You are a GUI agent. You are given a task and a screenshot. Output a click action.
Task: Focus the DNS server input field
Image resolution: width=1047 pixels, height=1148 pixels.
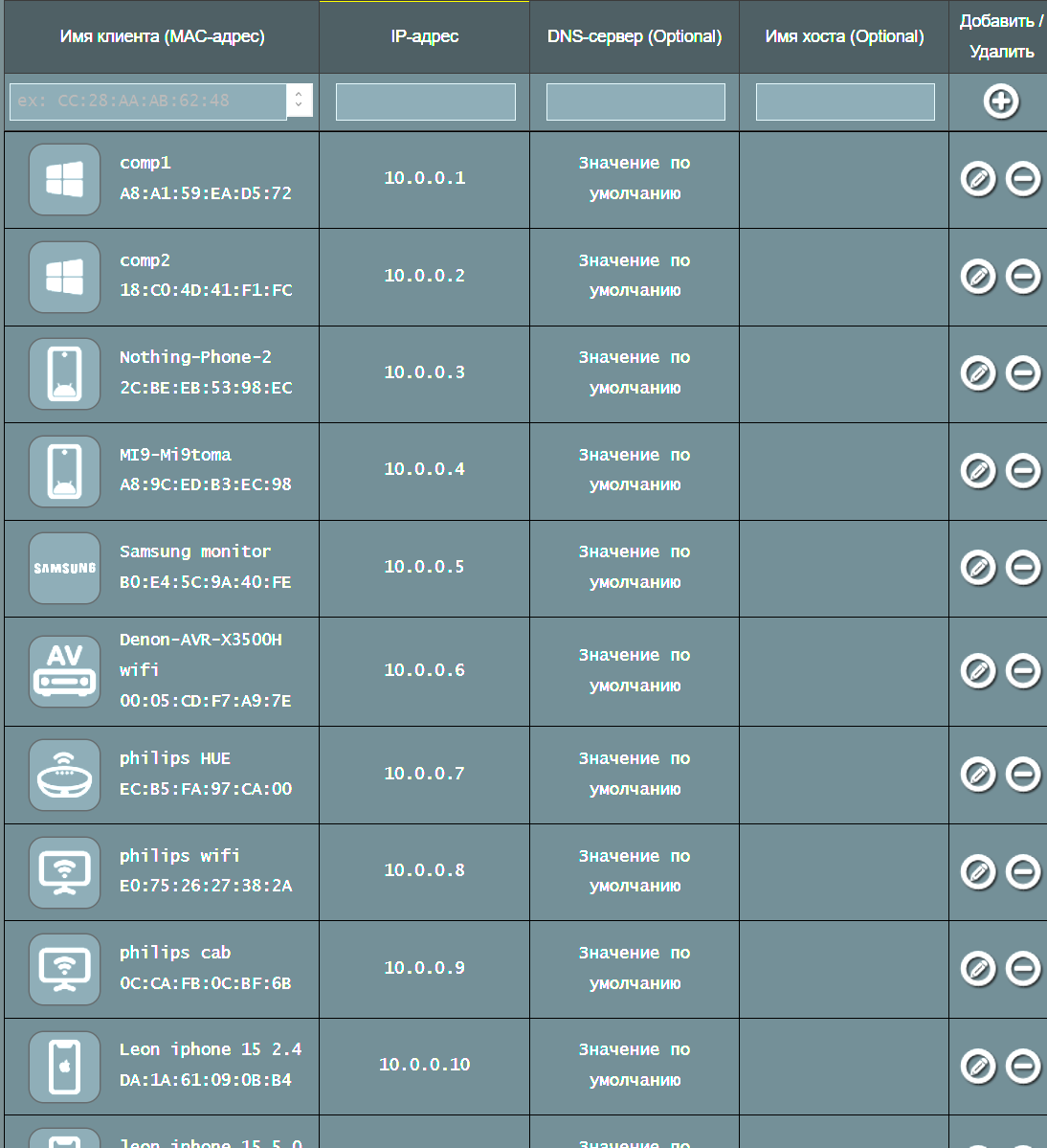(635, 101)
